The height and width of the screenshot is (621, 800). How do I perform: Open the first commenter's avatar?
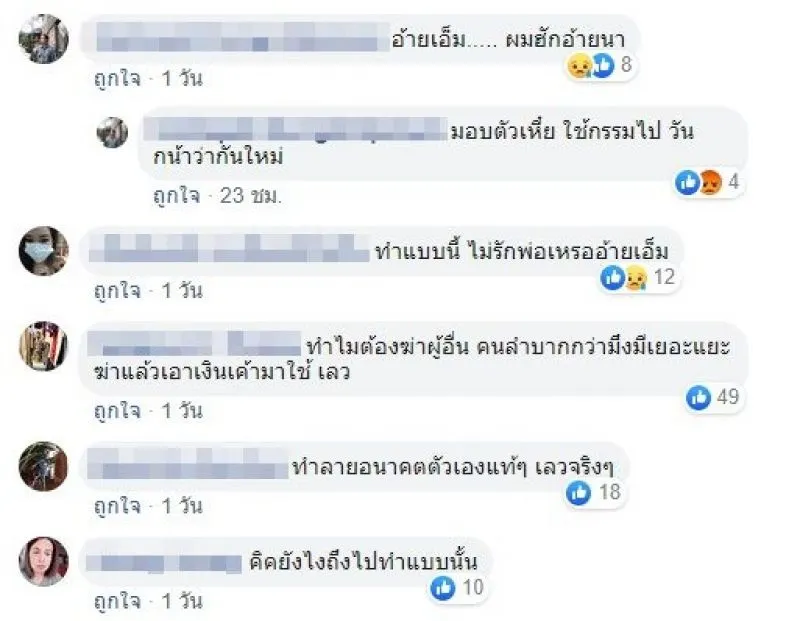click(x=43, y=39)
